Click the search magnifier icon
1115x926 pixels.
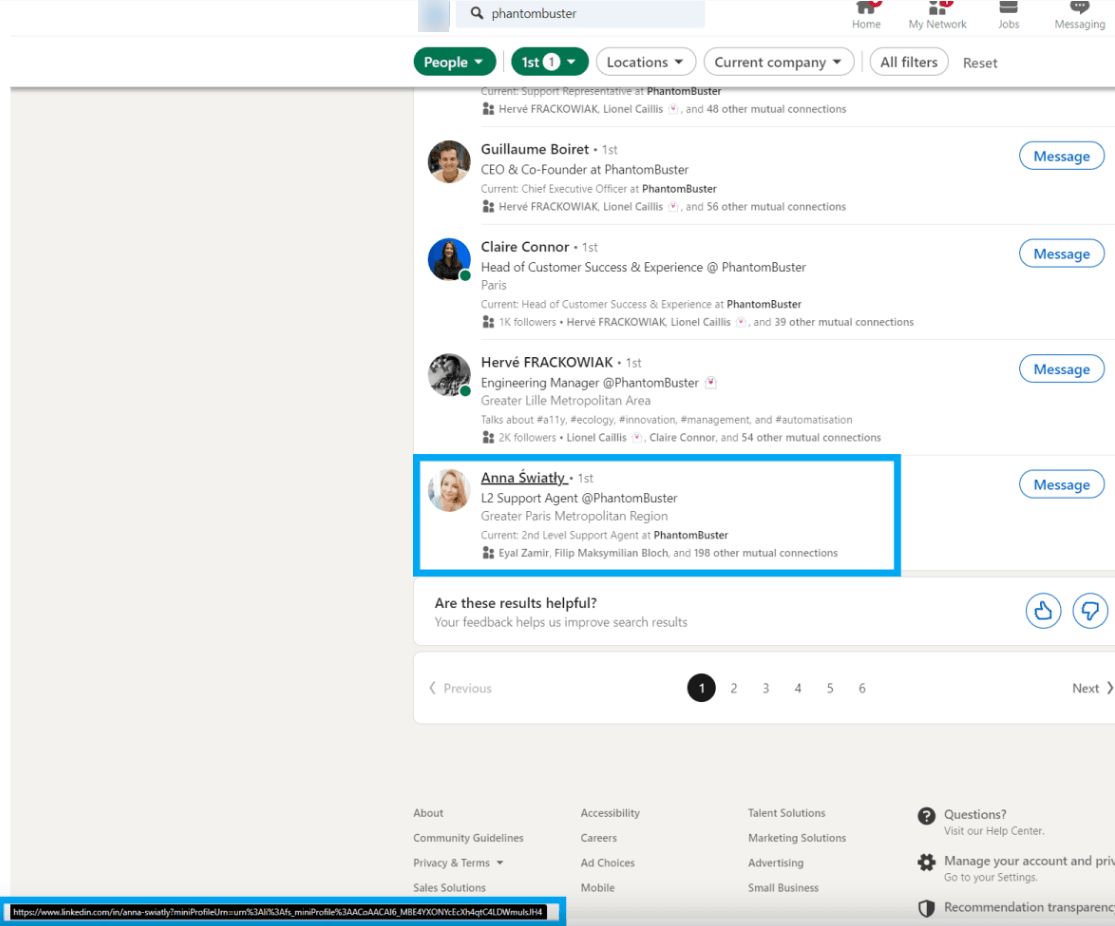(476, 13)
